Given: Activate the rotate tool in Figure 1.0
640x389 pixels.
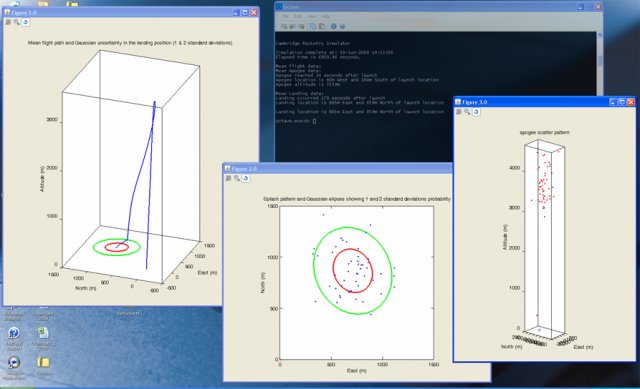Looking at the screenshot, I should [x=26, y=22].
